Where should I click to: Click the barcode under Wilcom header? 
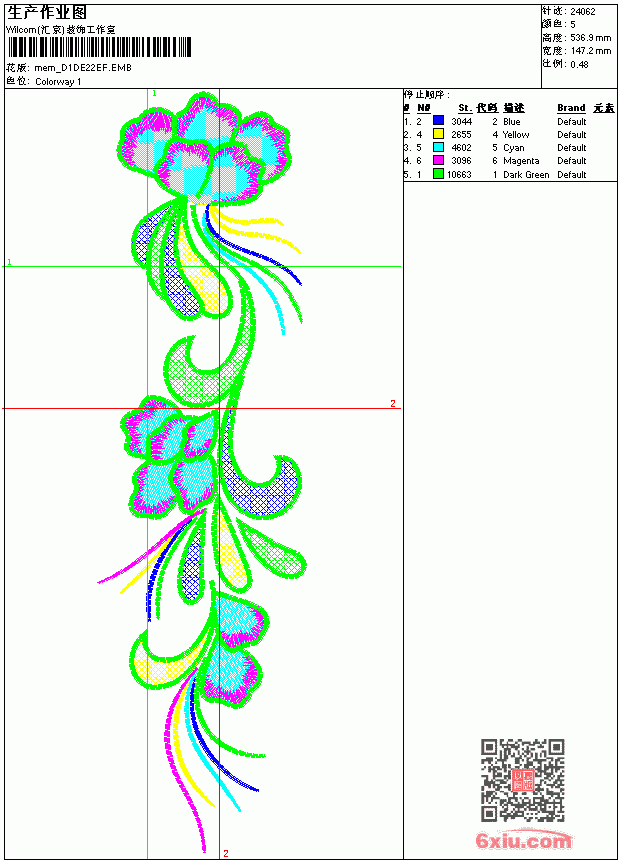[x=99, y=47]
